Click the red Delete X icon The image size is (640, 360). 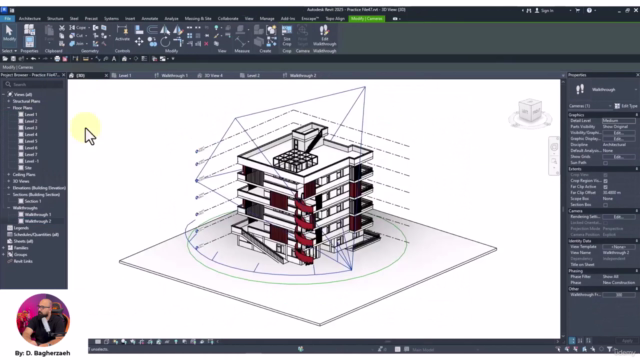tap(207, 44)
